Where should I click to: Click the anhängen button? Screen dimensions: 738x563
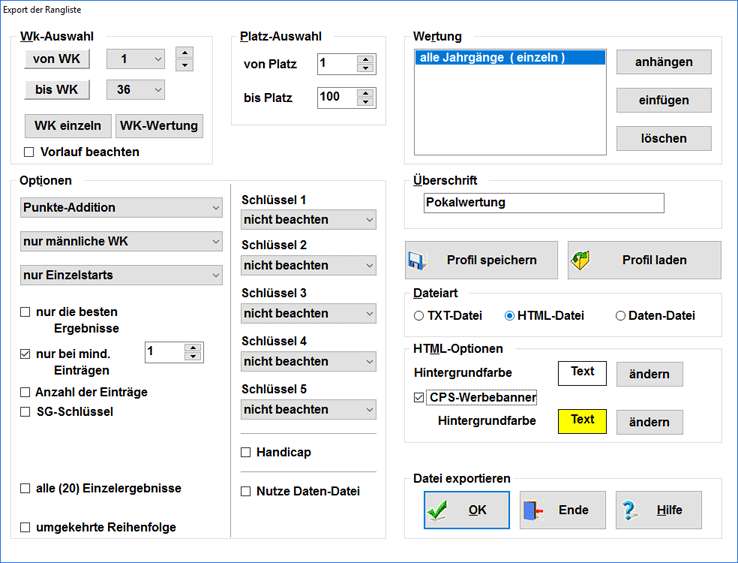tap(663, 62)
